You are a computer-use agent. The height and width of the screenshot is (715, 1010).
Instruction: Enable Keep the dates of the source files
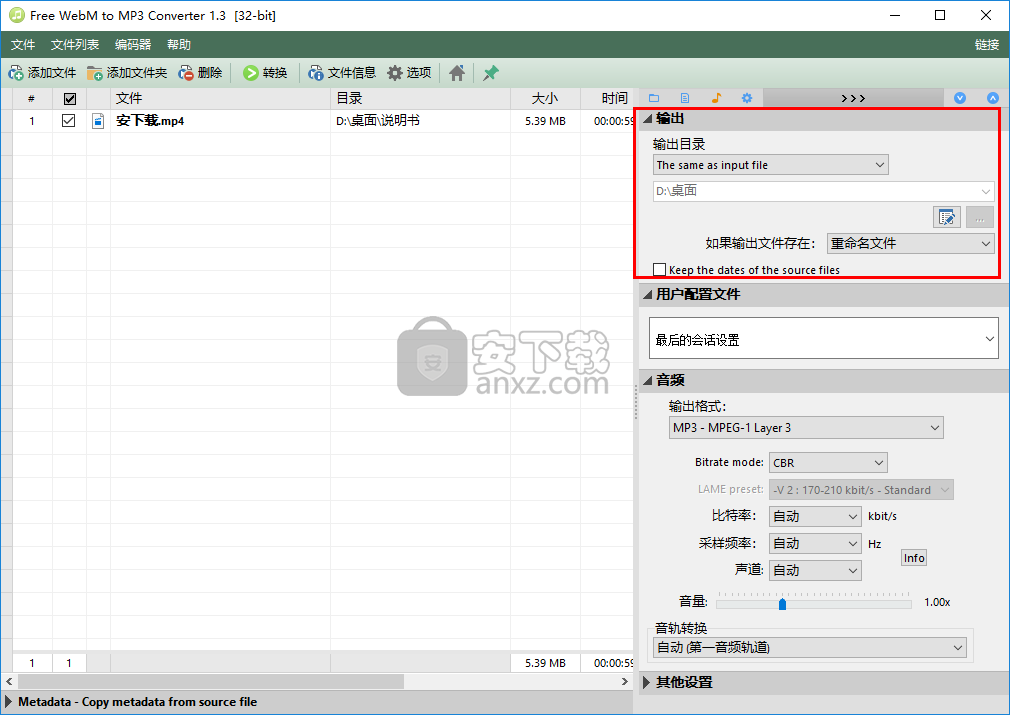[660, 269]
